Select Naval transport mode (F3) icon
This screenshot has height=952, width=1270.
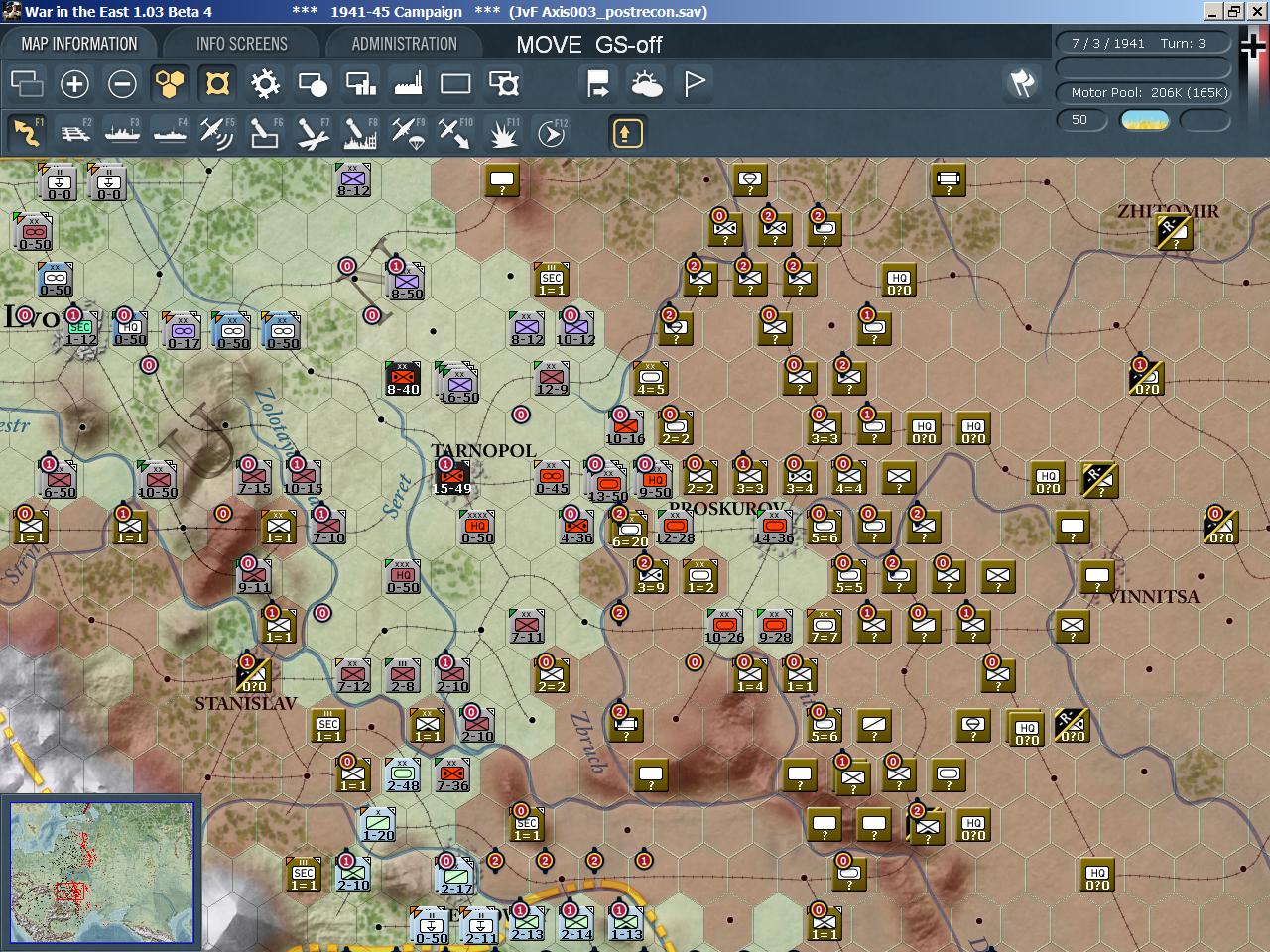(x=122, y=133)
